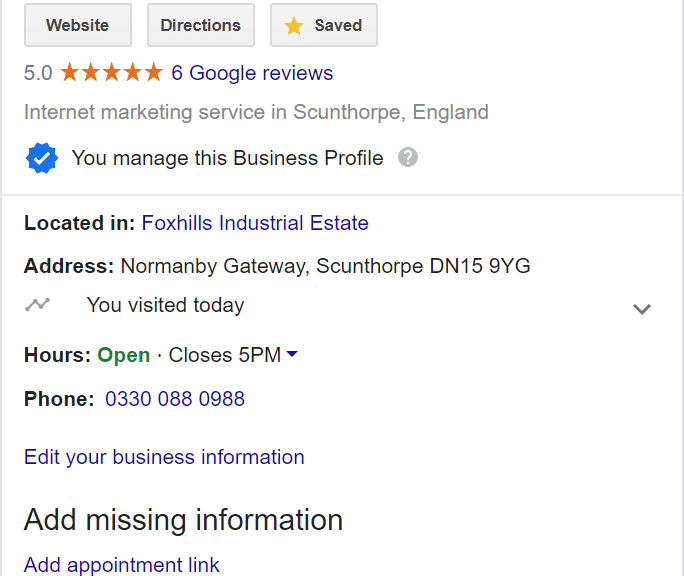The image size is (684, 576).
Task: Open the business Website button
Action: point(78,25)
